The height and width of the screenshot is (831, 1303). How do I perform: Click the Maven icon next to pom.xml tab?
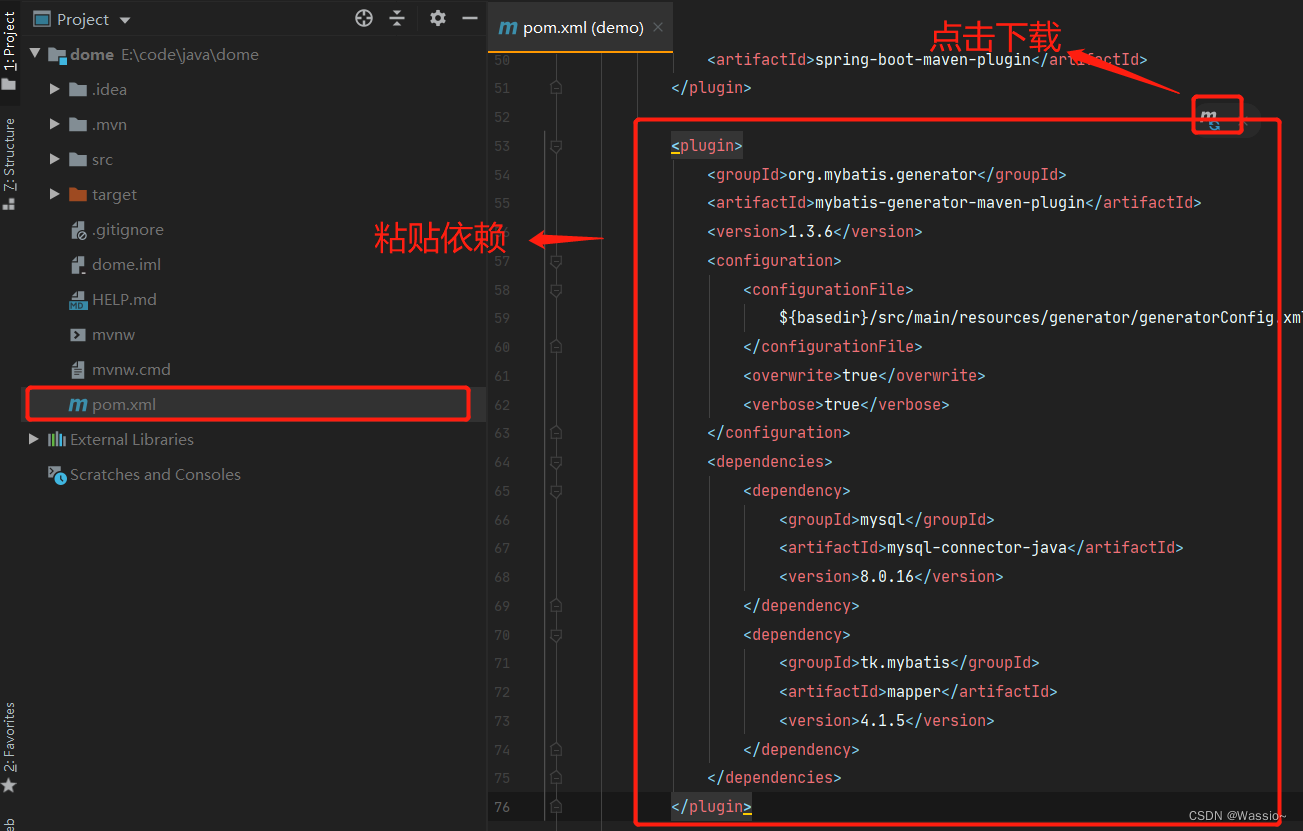click(506, 28)
